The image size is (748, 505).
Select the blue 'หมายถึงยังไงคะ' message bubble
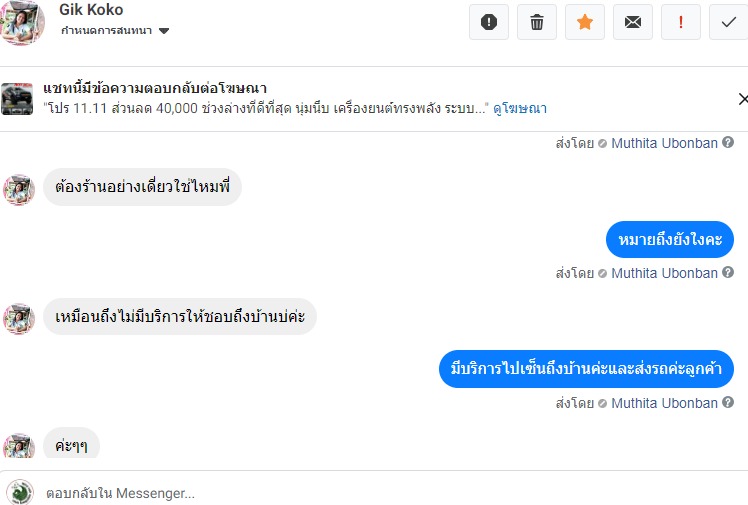coord(670,240)
